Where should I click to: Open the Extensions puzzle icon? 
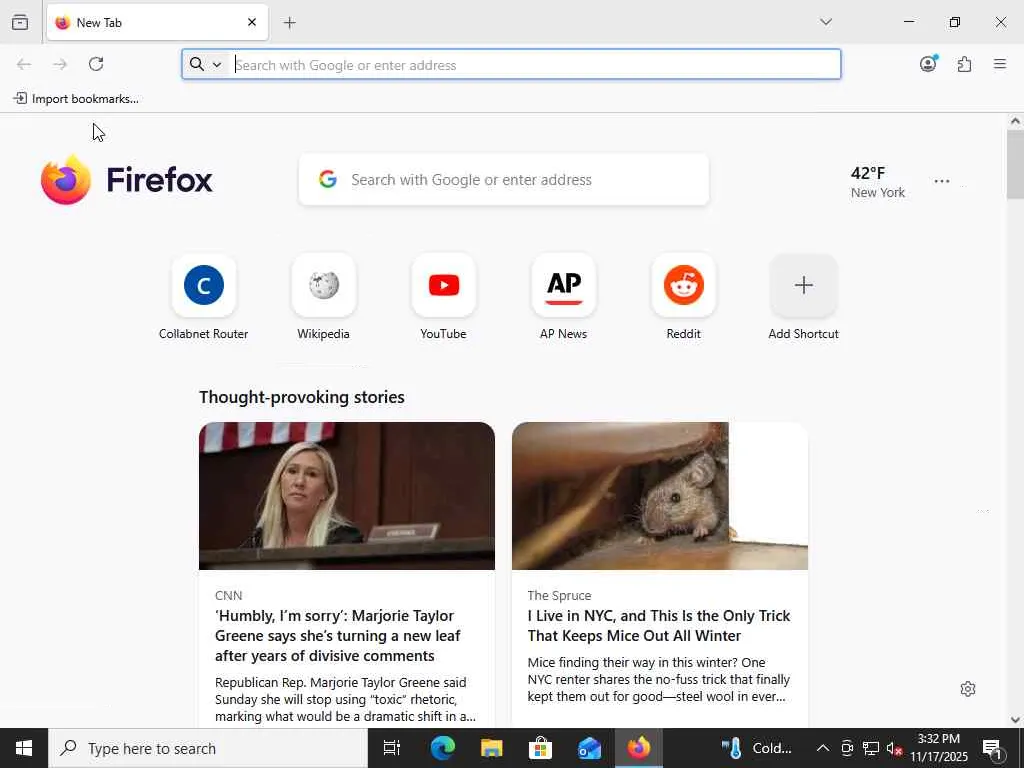(x=965, y=64)
